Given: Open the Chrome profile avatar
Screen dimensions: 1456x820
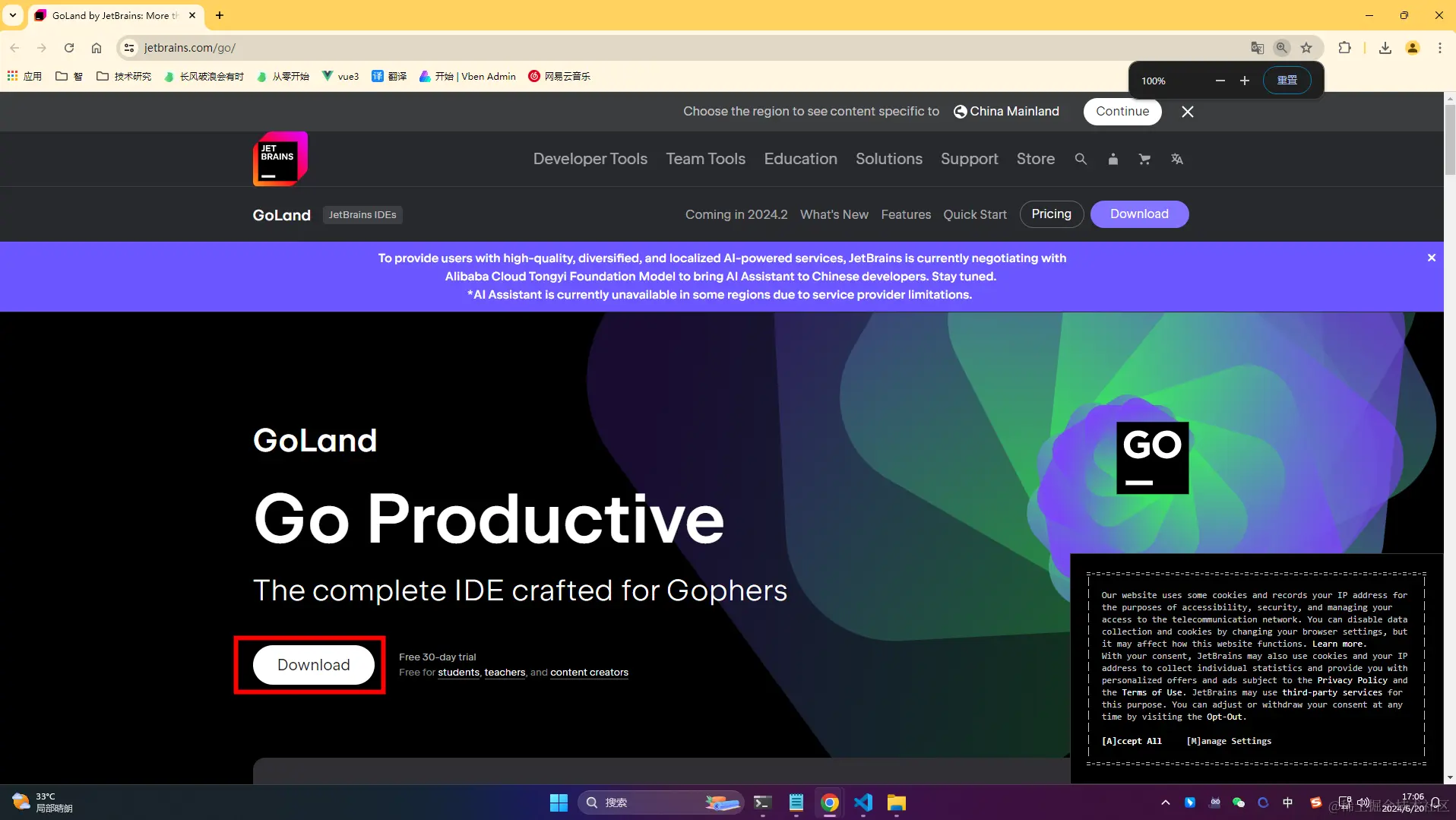Looking at the screenshot, I should click(x=1413, y=48).
